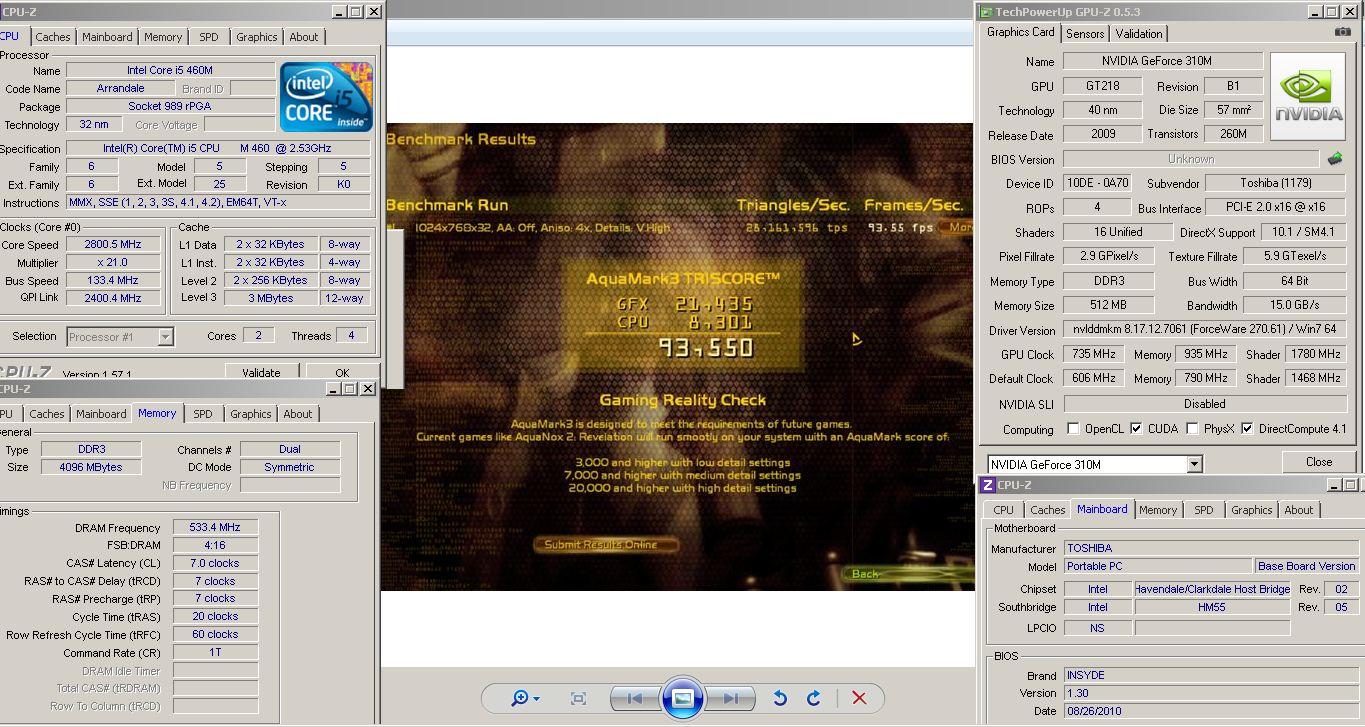Open About tab in top CPU-Z window
The image size is (1365, 727).
click(303, 37)
